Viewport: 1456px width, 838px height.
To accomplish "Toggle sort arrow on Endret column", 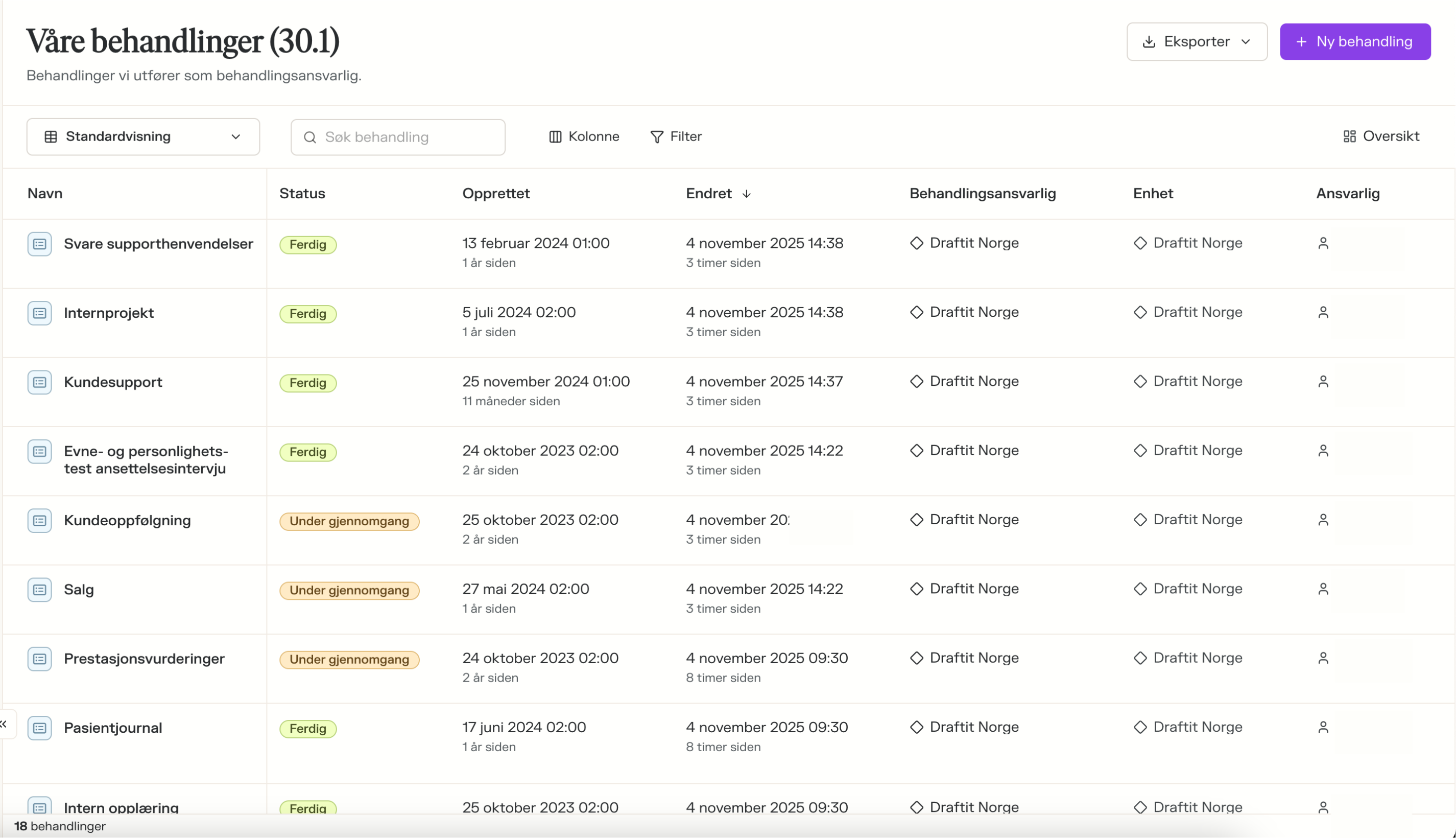I will coord(747,194).
